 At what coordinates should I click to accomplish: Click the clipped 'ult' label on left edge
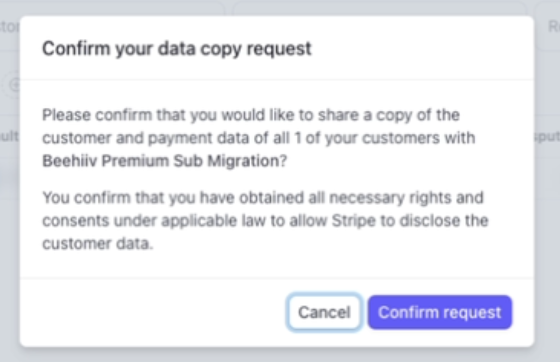click(10, 136)
